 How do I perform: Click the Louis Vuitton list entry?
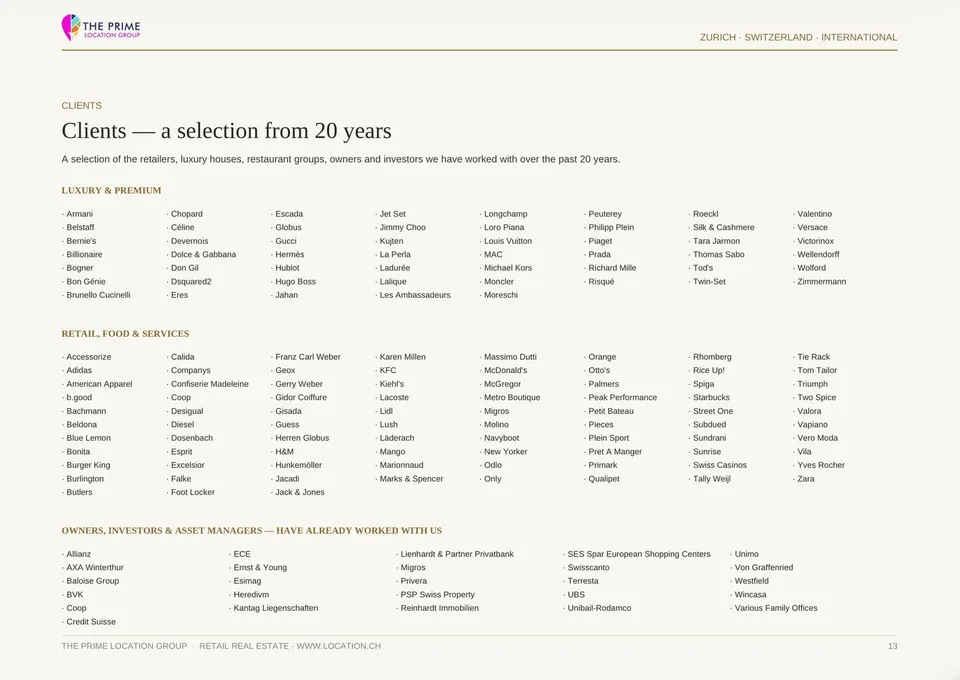tap(508, 241)
